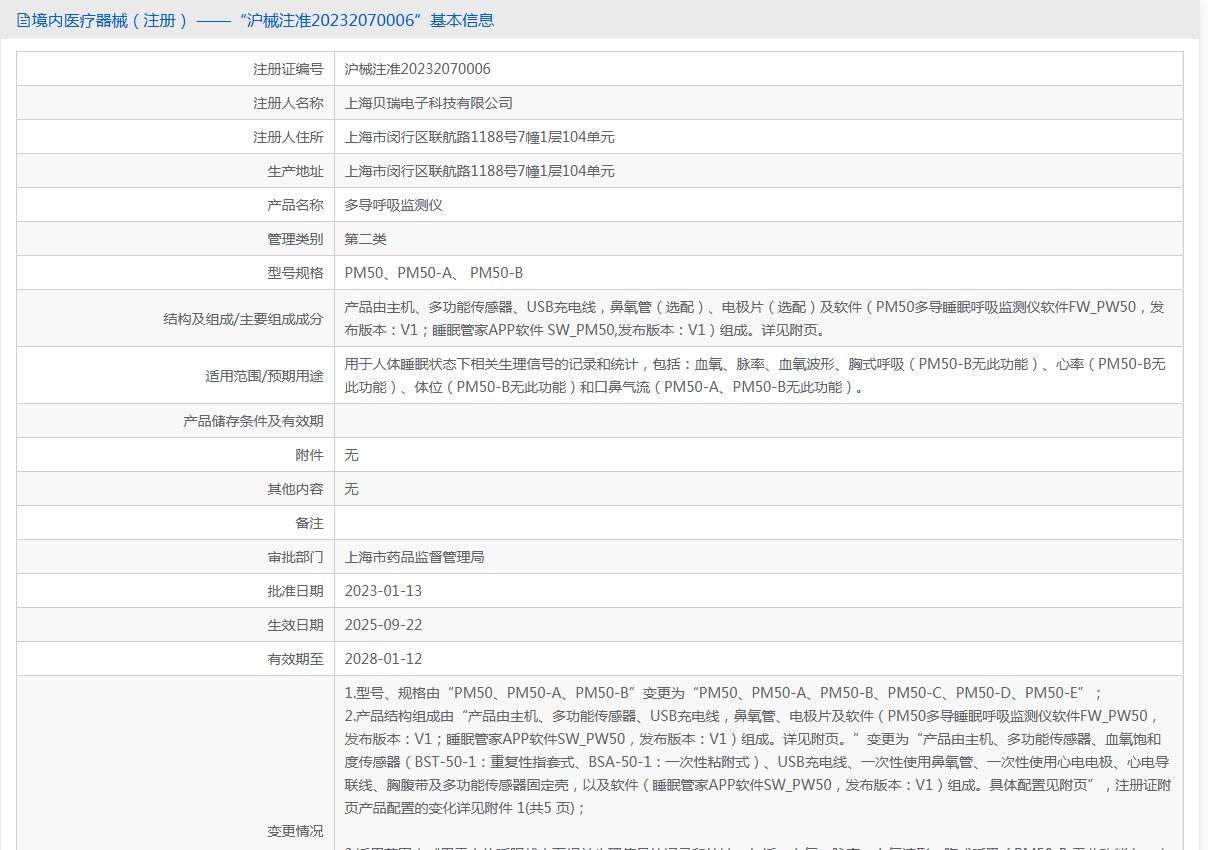Select the 生产地址 label cell
Screen dimensions: 1211x850
pyautogui.click(x=175, y=171)
